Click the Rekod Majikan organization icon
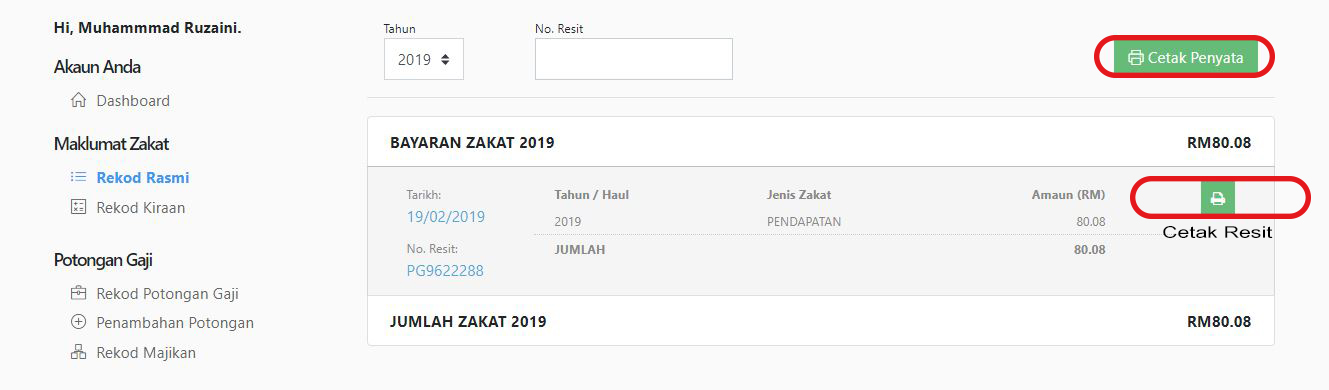The width and height of the screenshot is (1329, 390). coord(78,352)
